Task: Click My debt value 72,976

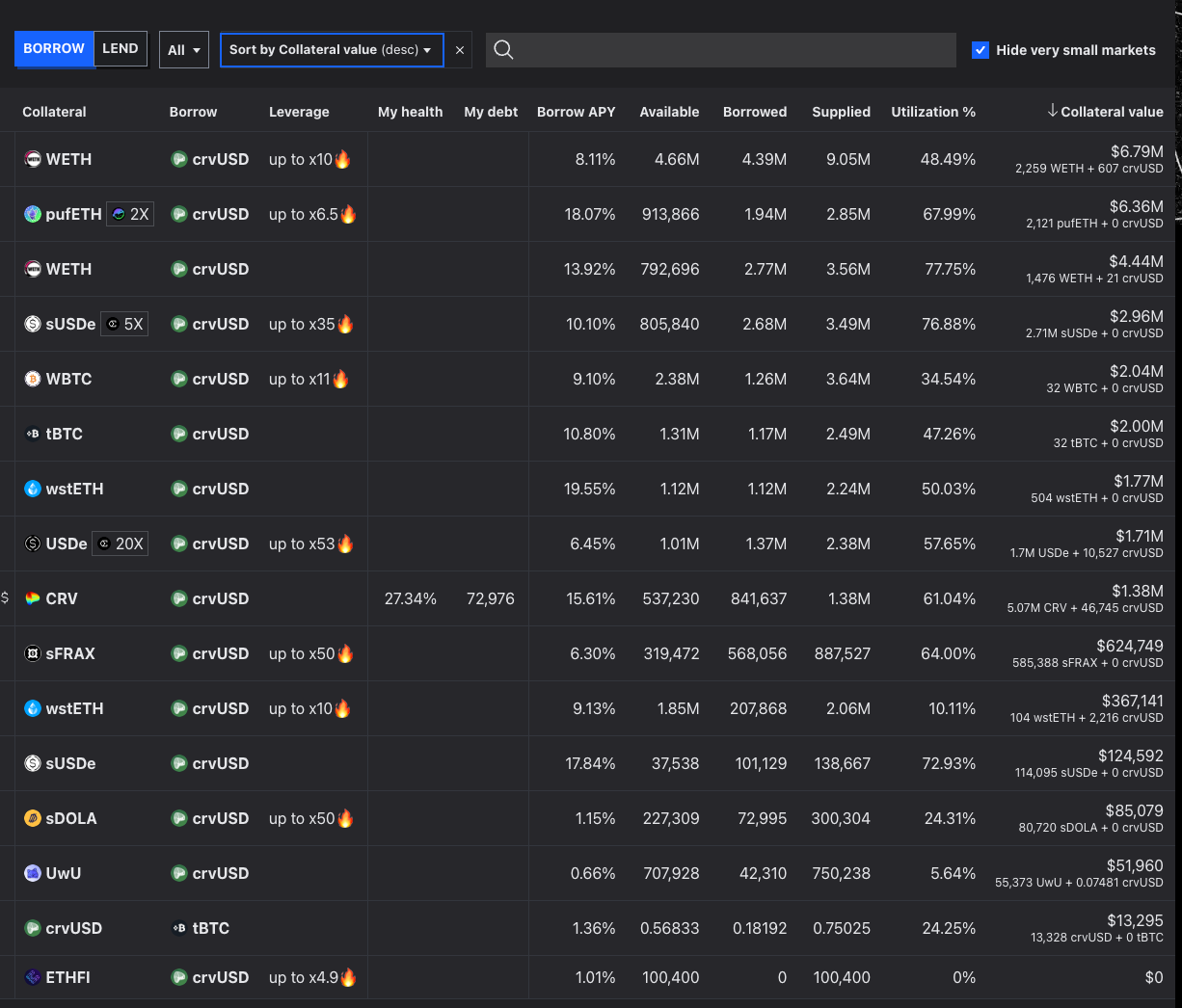Action: click(491, 598)
